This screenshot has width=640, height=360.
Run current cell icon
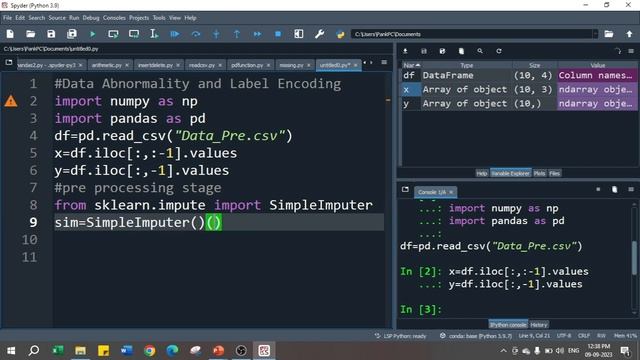(x=113, y=34)
